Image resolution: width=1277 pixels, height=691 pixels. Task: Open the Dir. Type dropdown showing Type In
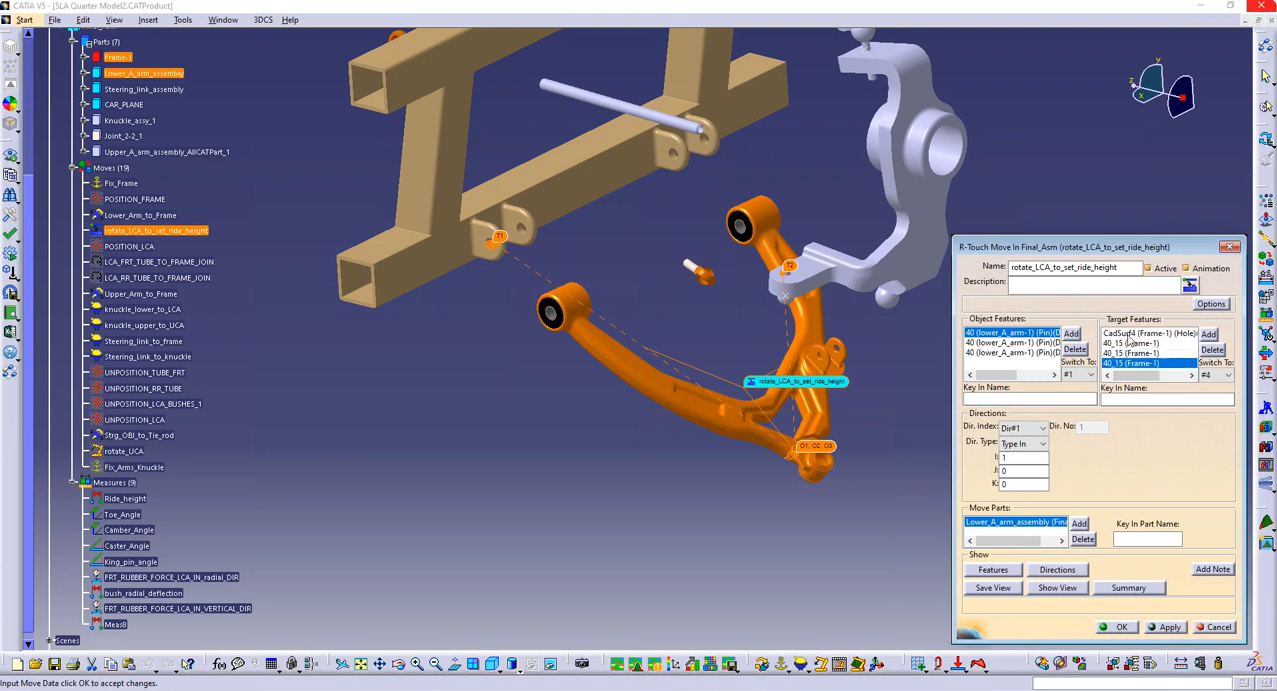click(1022, 443)
